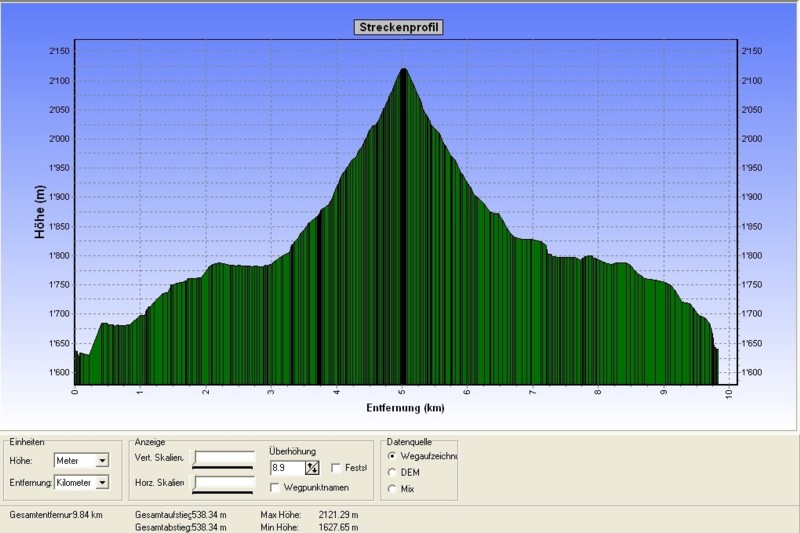Expand the Entfernung unit dropdown (Kilometer)
800x533 pixels.
[x=102, y=482]
